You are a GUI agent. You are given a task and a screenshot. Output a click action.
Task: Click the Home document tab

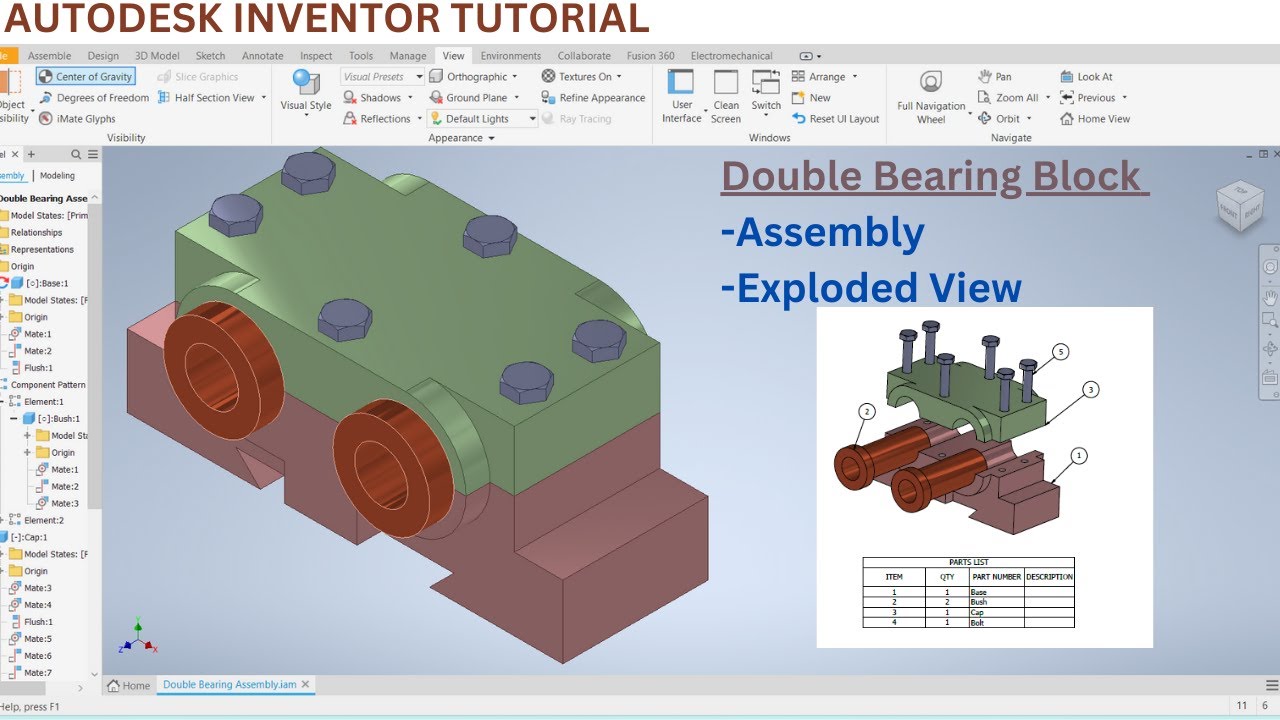click(129, 685)
